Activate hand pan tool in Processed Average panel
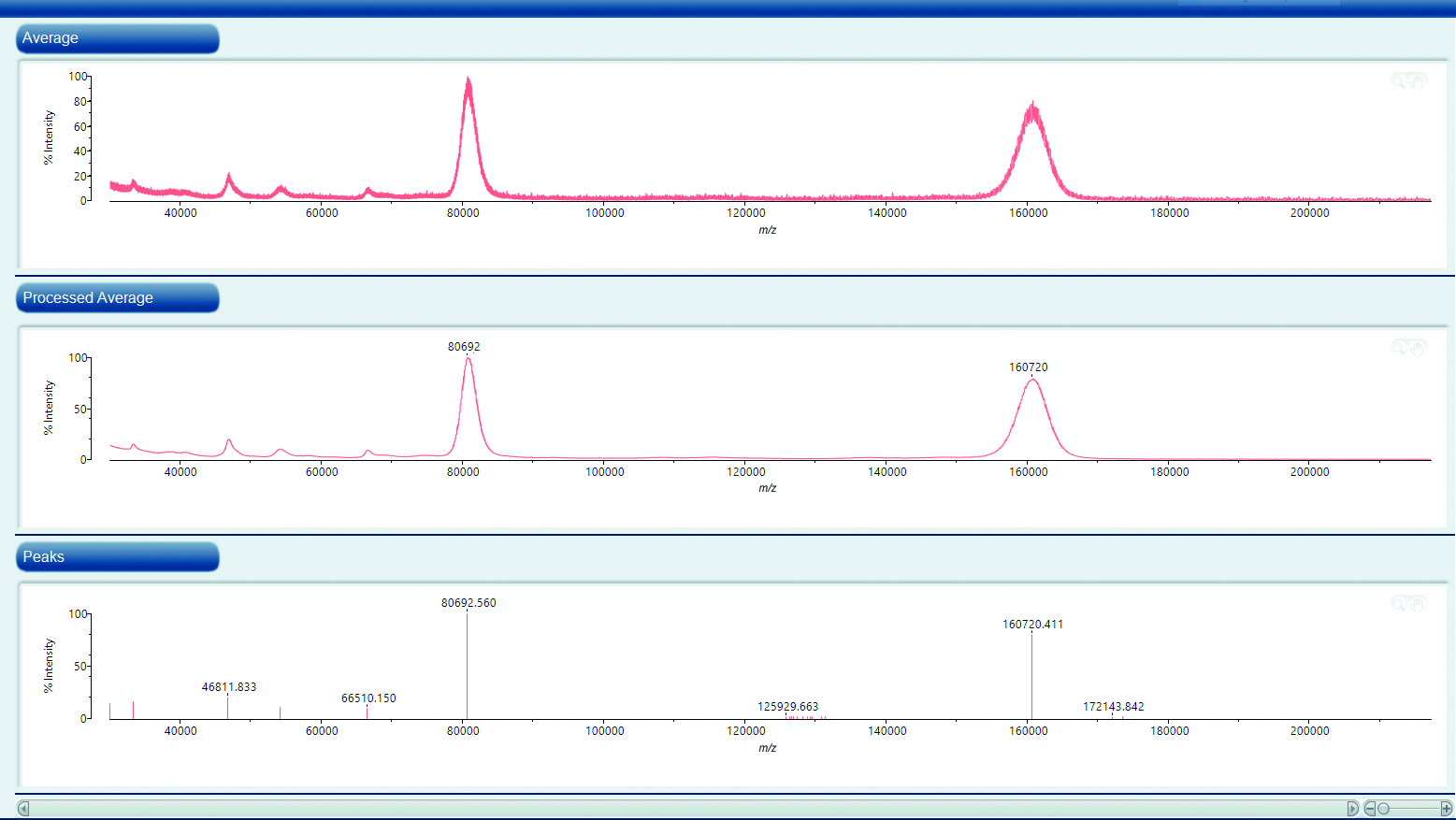This screenshot has width=1456, height=820. (x=1418, y=347)
